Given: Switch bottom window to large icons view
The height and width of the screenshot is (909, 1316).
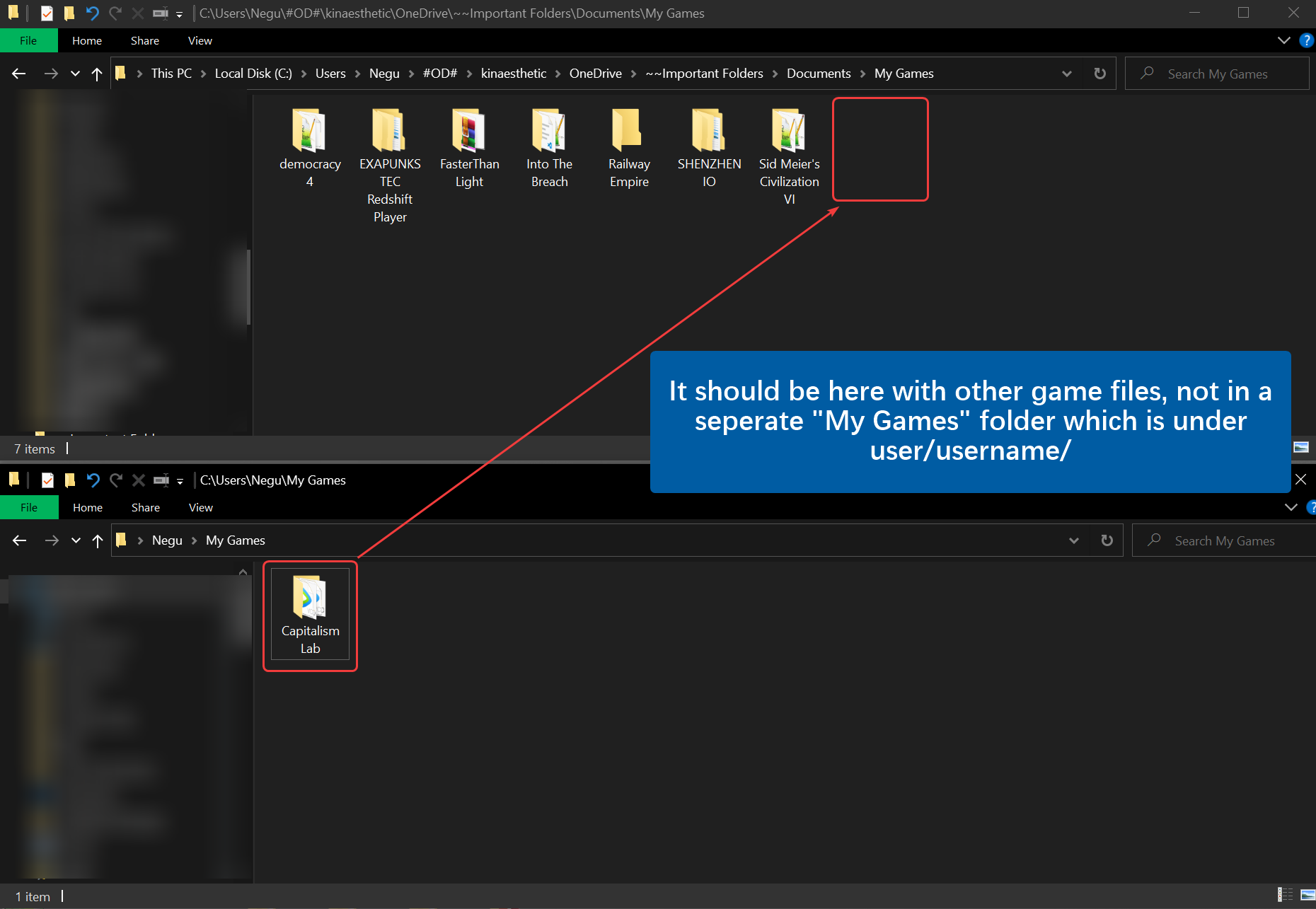Looking at the screenshot, I should 1308,895.
